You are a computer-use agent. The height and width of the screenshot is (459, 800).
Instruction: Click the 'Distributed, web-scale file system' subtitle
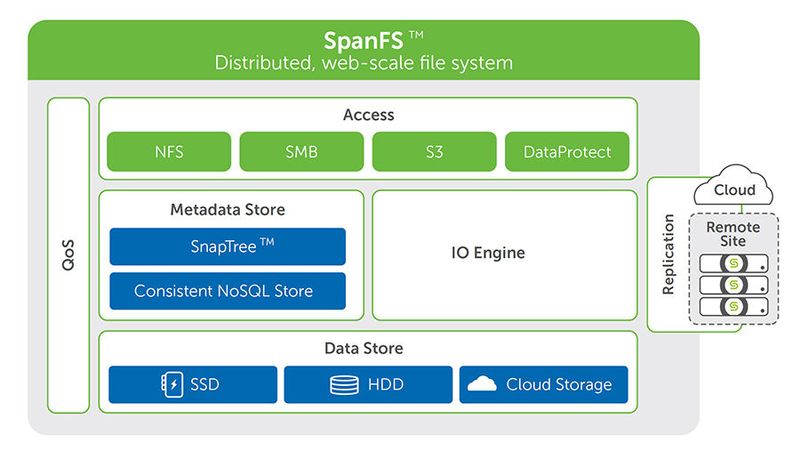point(363,63)
